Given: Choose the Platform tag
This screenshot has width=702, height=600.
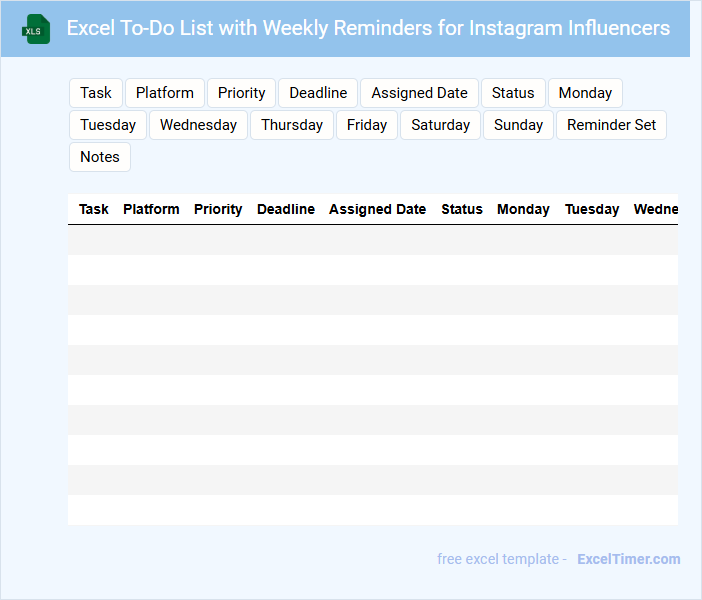Looking at the screenshot, I should point(165,93).
